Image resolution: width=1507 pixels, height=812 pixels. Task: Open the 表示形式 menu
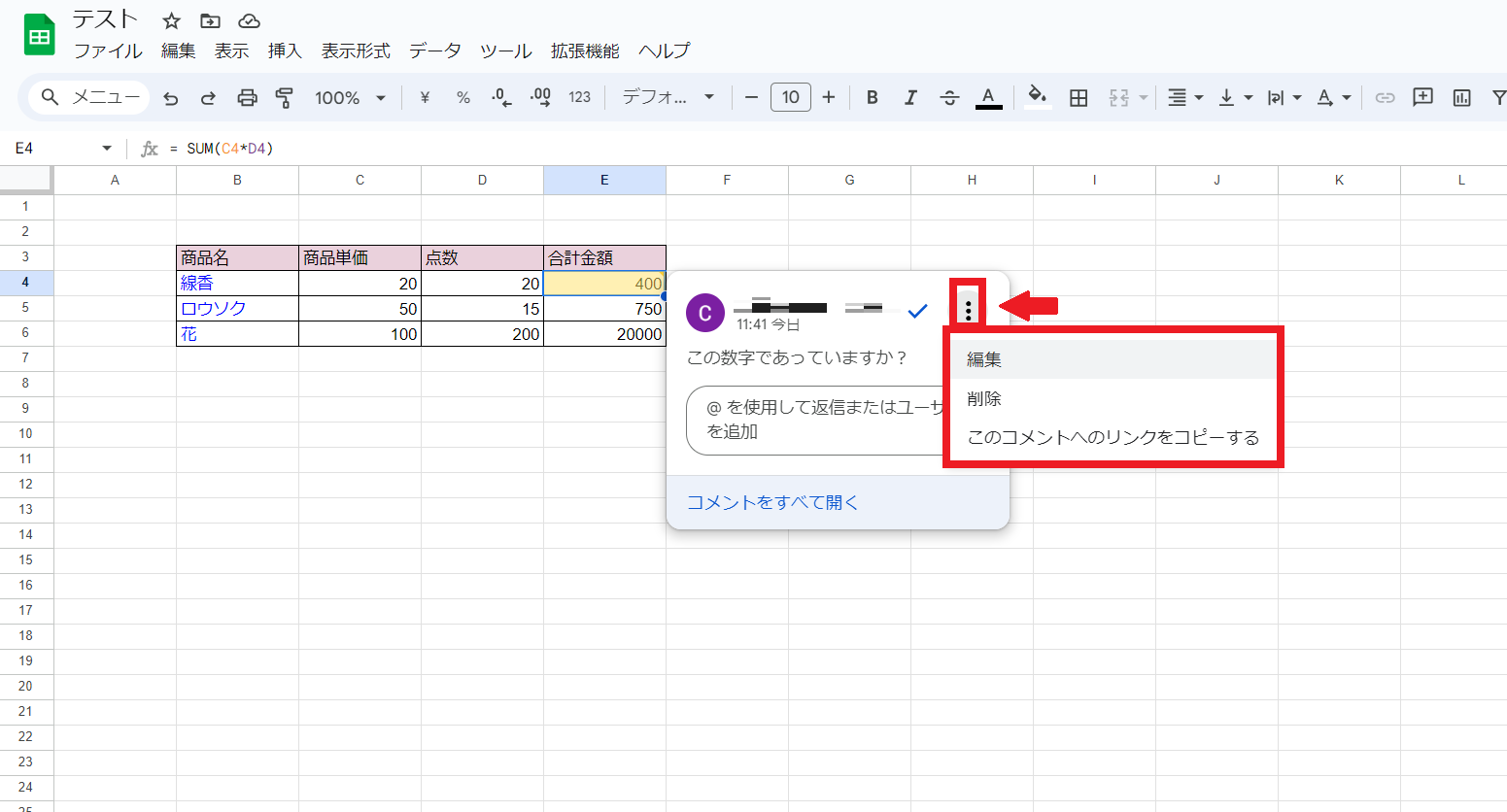(356, 51)
